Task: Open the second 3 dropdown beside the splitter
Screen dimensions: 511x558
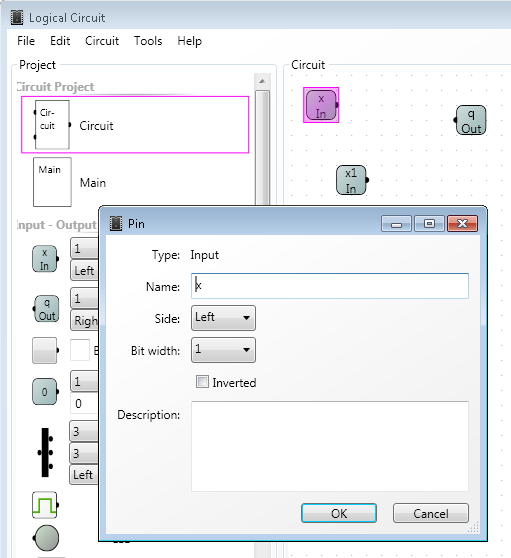Action: coord(84,453)
